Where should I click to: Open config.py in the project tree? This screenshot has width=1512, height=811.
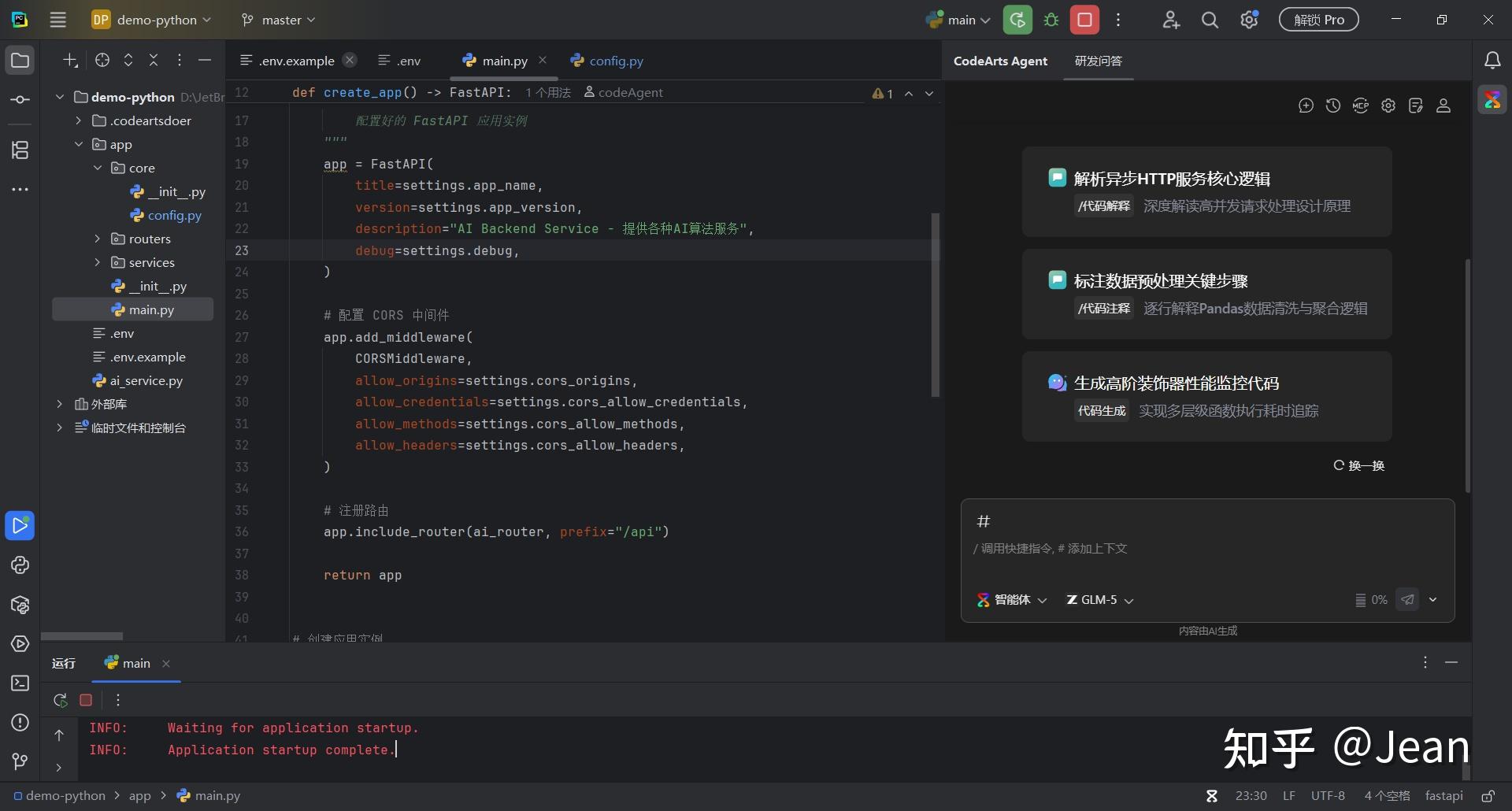[x=165, y=215]
